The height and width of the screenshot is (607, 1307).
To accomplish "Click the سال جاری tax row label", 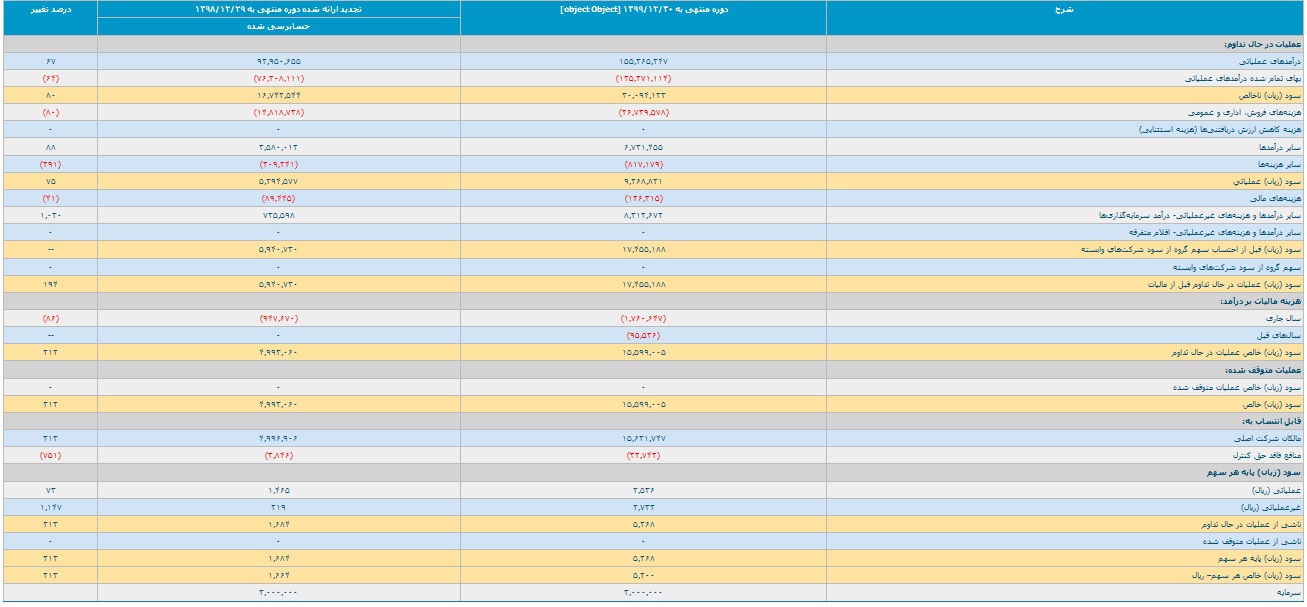I will point(1285,317).
